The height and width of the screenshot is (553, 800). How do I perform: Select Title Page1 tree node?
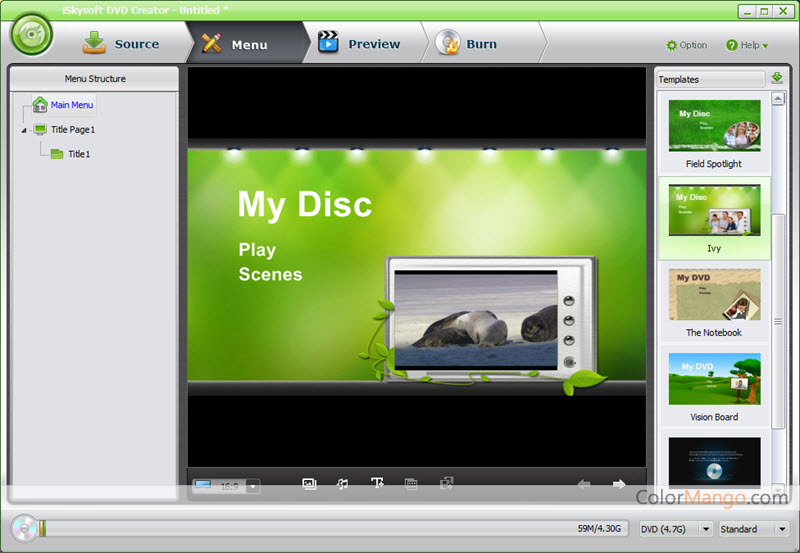pyautogui.click(x=73, y=129)
